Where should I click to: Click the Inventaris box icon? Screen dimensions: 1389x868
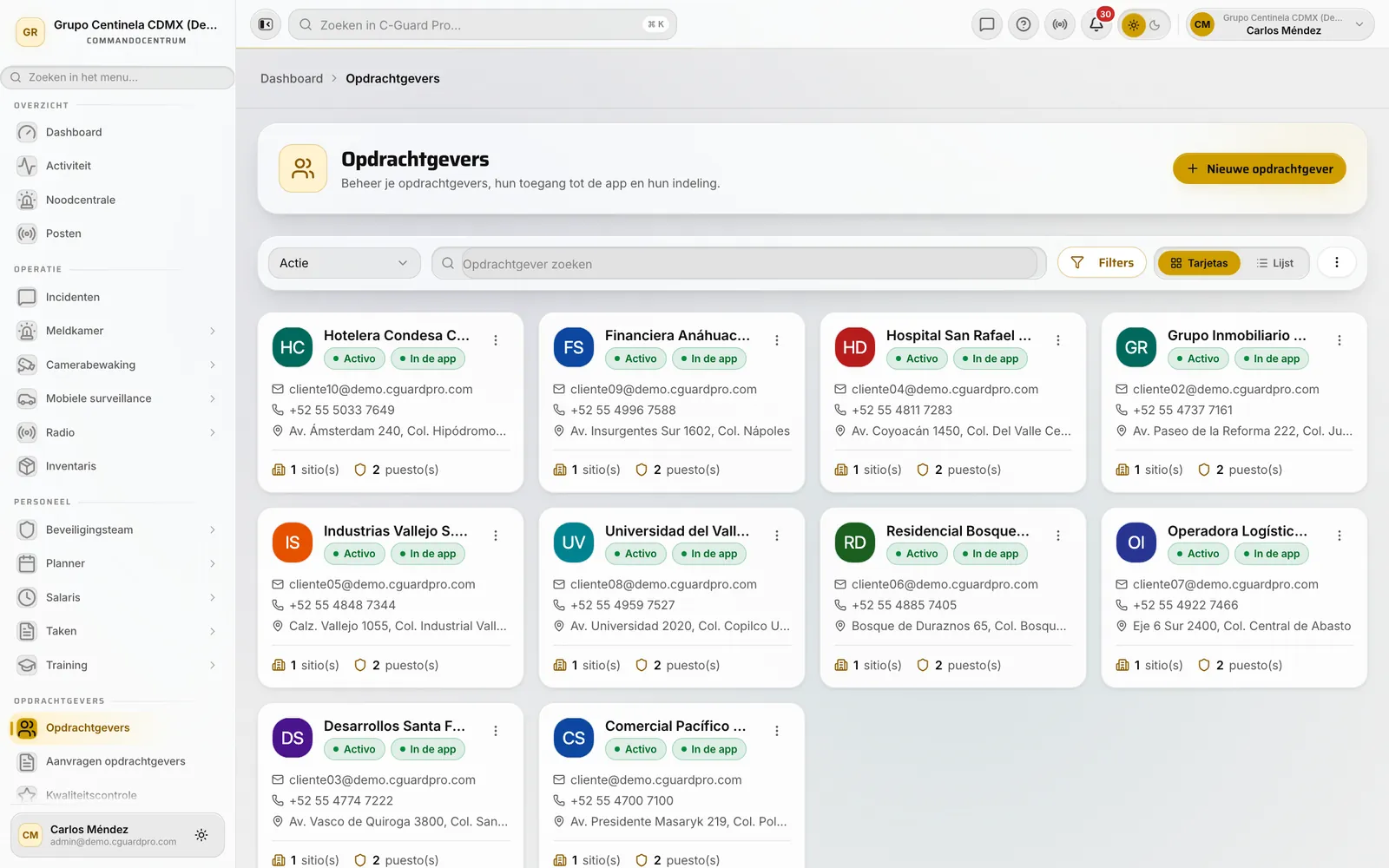click(27, 466)
